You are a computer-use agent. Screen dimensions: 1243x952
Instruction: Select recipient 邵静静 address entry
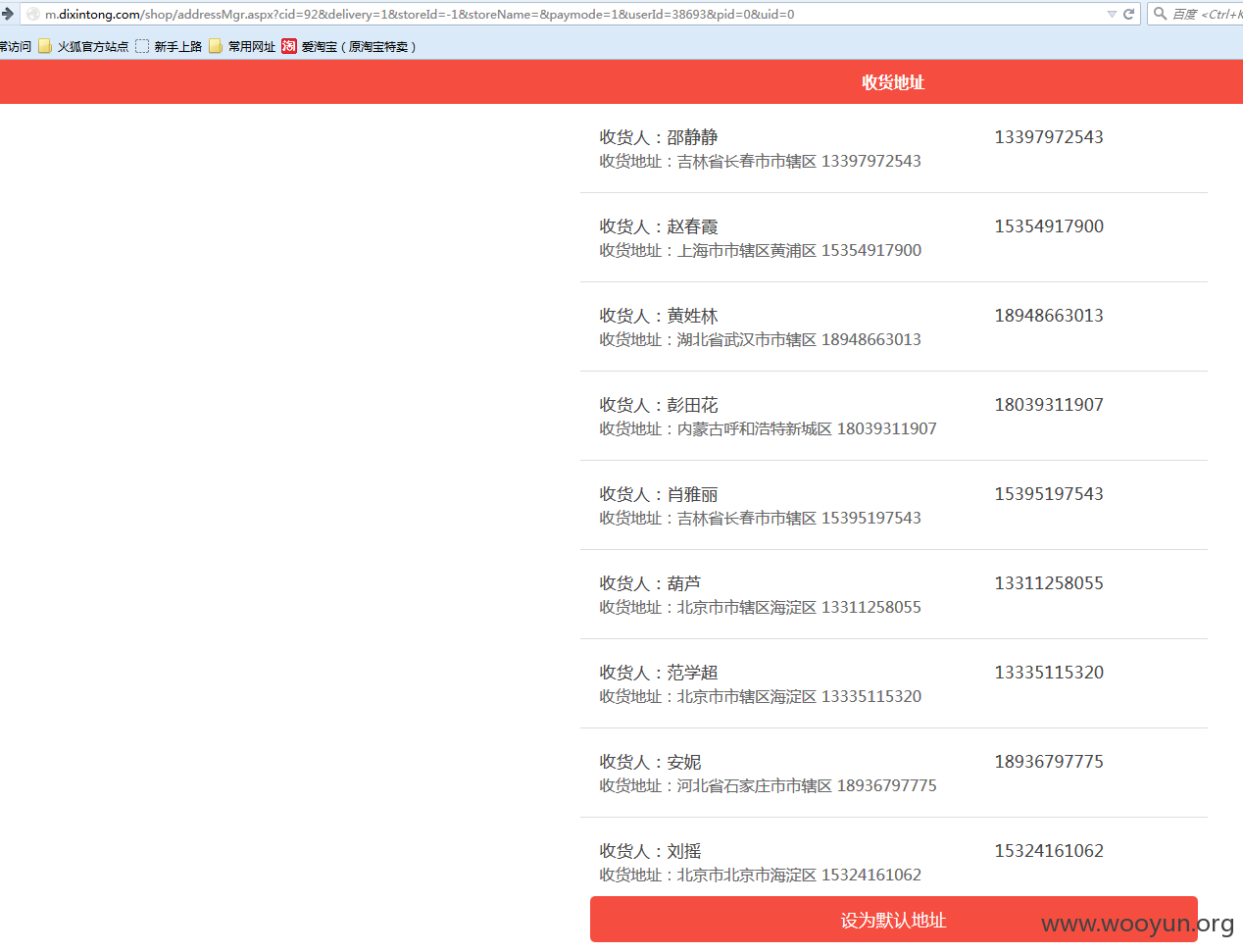click(x=894, y=148)
